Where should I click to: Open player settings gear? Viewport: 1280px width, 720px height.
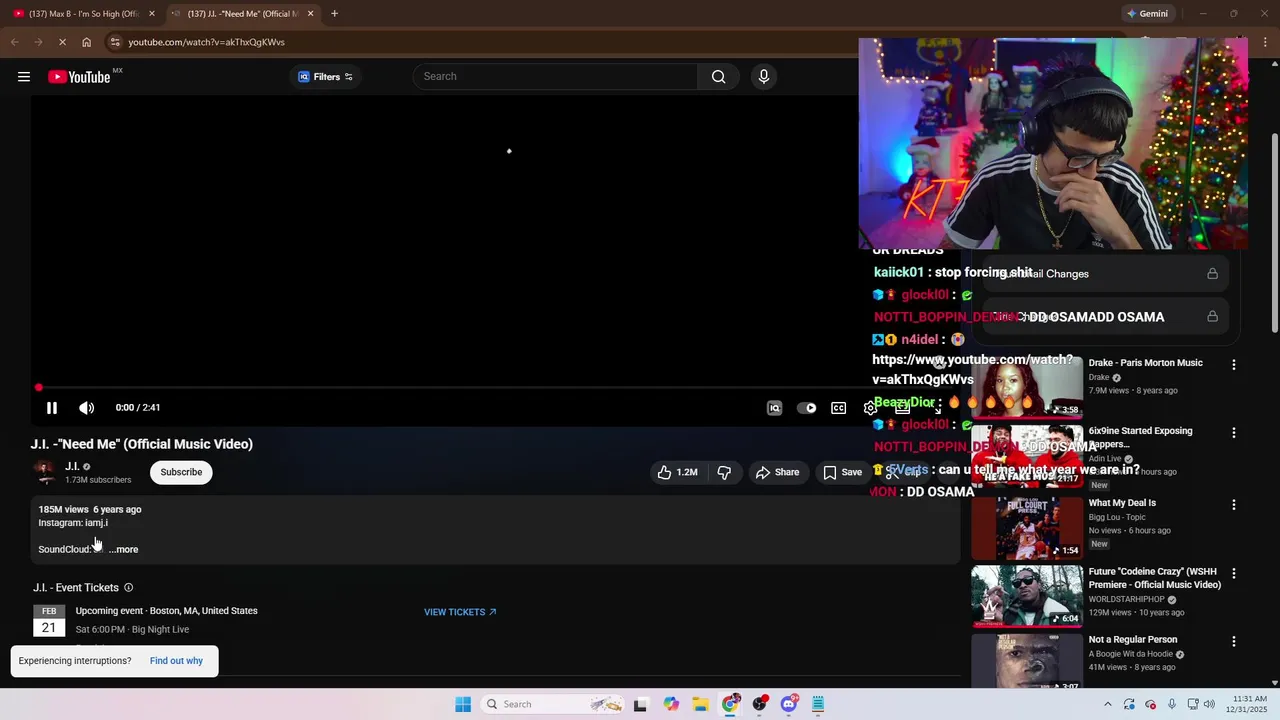tap(870, 408)
